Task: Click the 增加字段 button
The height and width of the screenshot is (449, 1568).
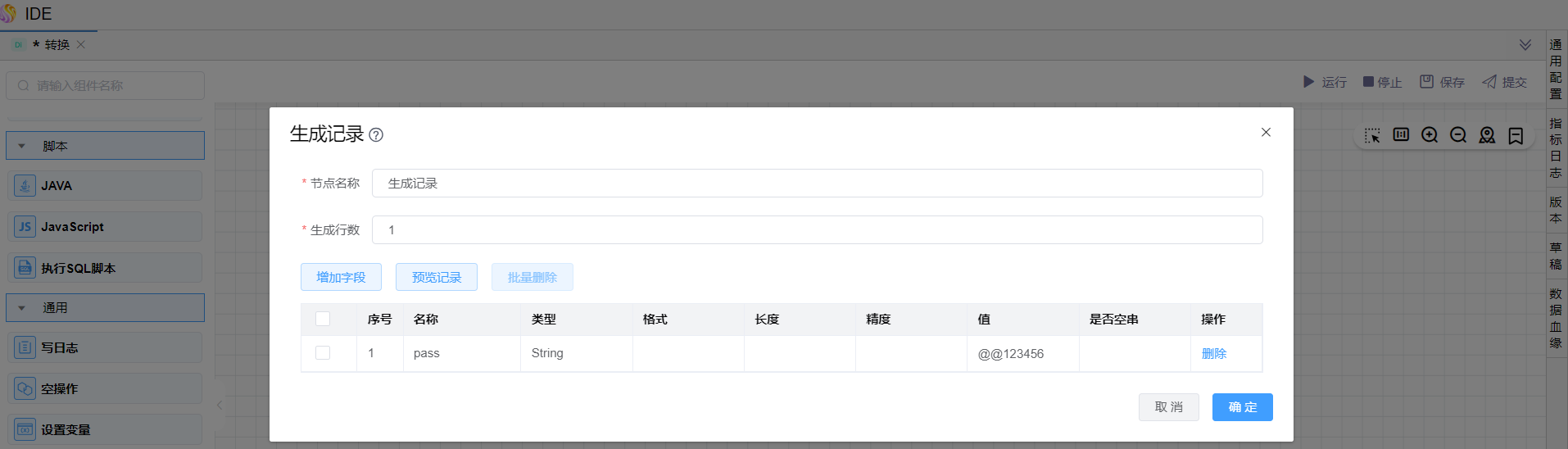Action: [x=341, y=277]
